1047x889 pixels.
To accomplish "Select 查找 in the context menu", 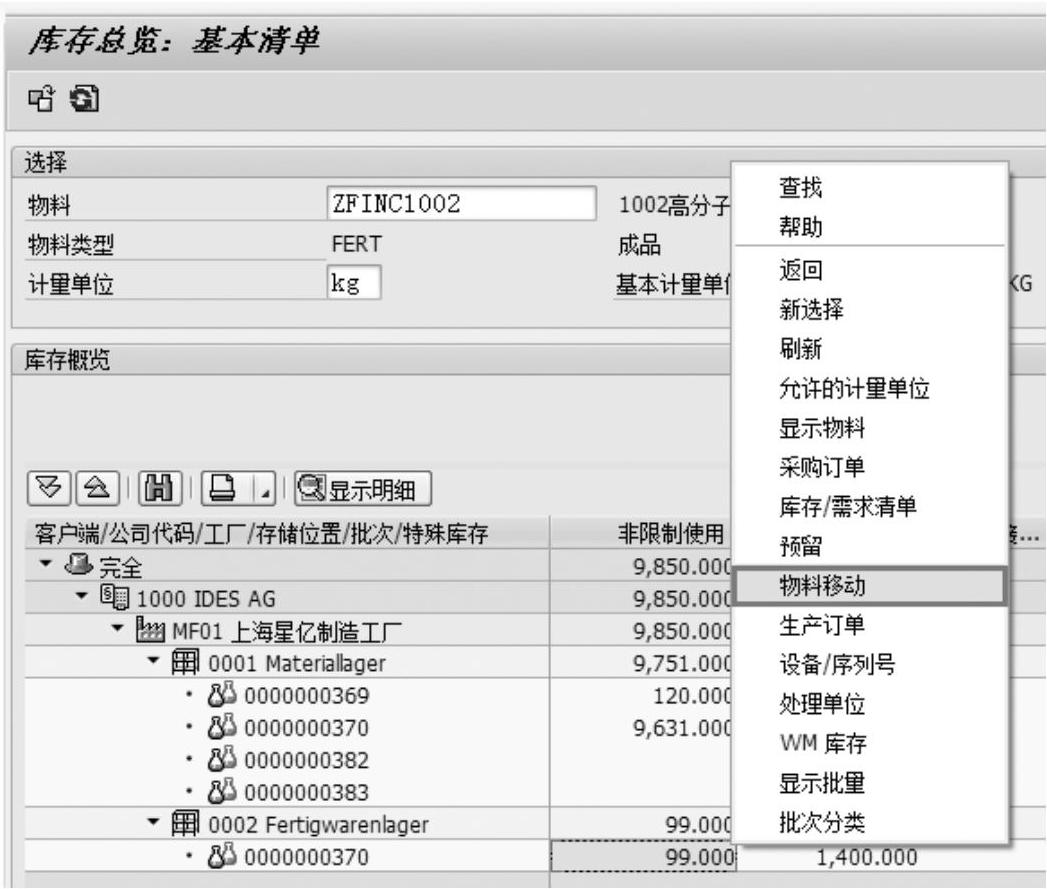I will click(801, 188).
